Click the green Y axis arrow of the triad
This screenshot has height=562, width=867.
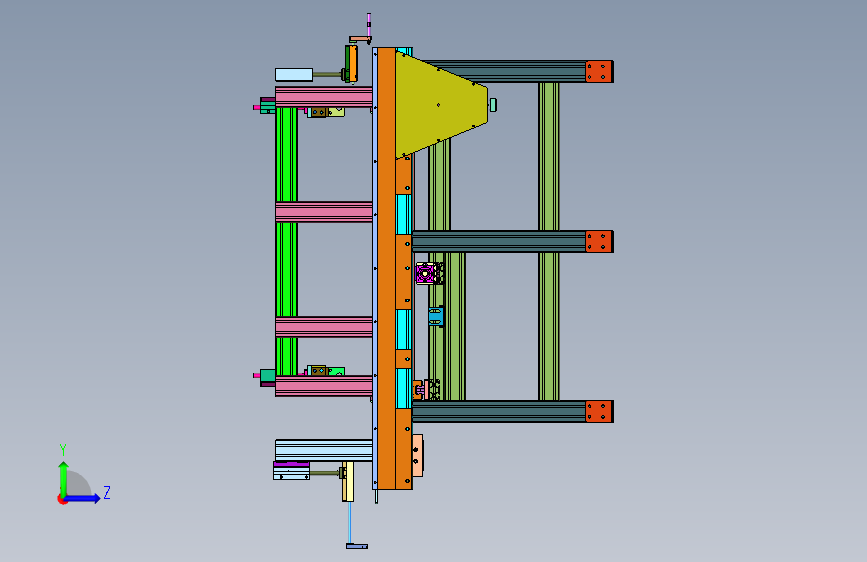[63, 477]
